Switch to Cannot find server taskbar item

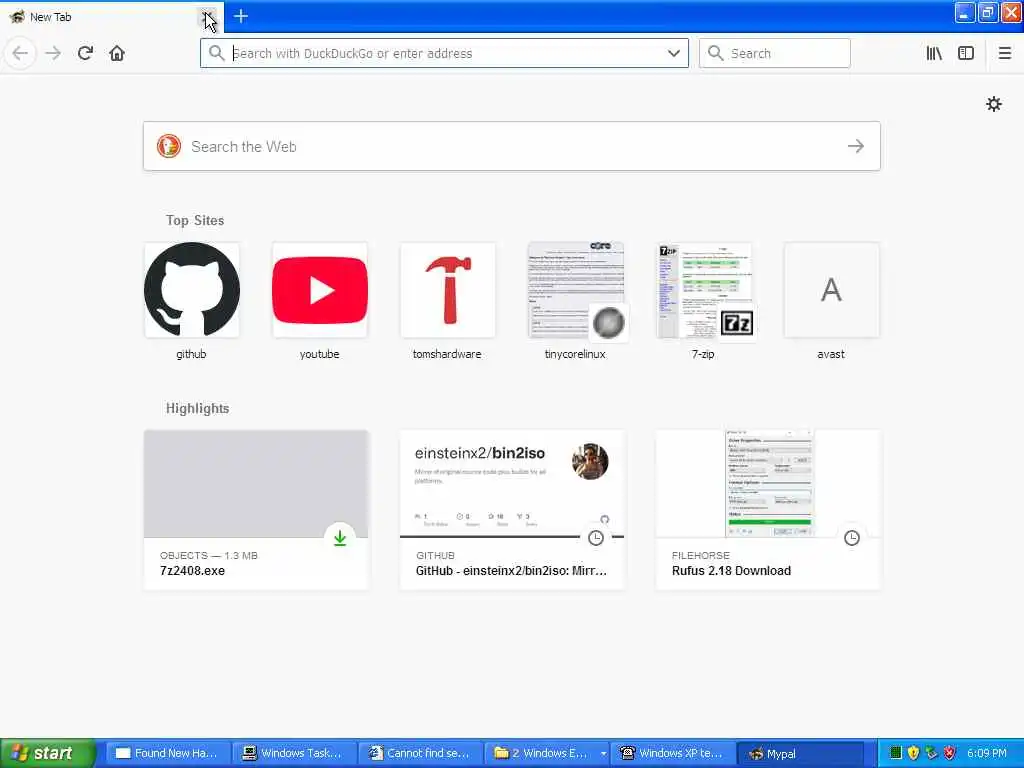(419, 753)
